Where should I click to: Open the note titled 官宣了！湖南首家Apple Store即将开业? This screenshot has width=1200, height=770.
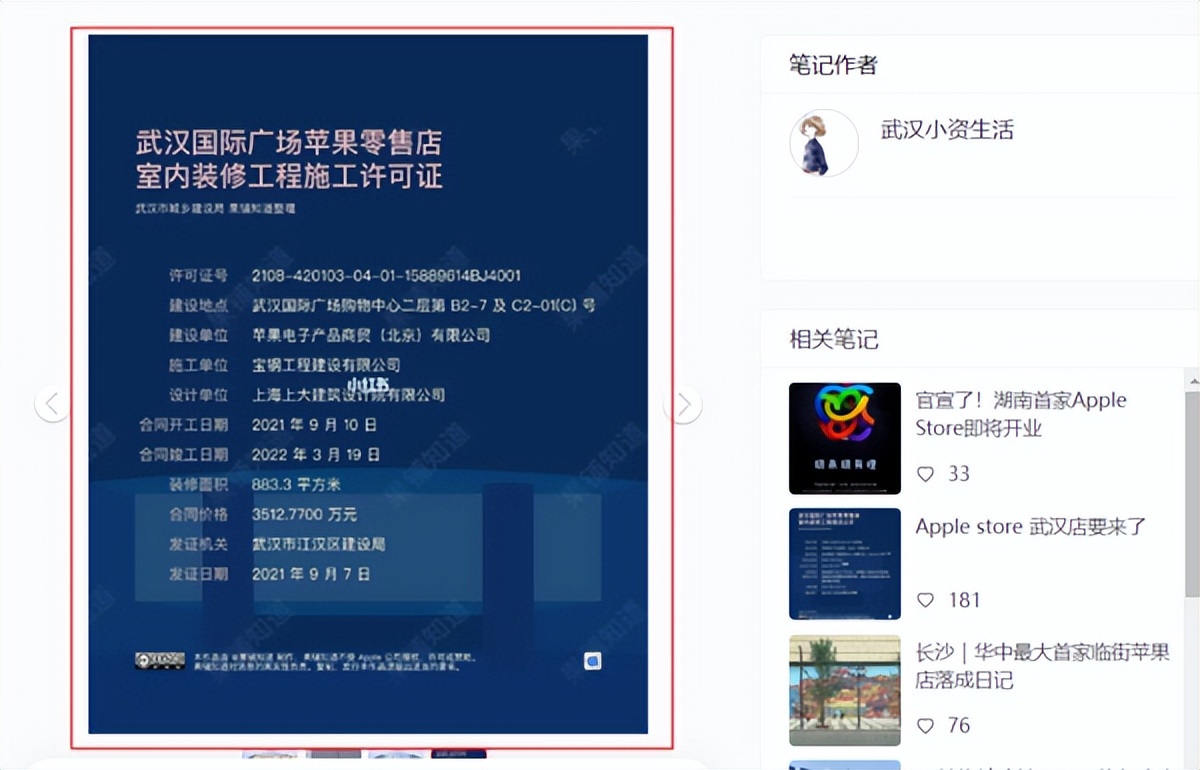[1021, 413]
